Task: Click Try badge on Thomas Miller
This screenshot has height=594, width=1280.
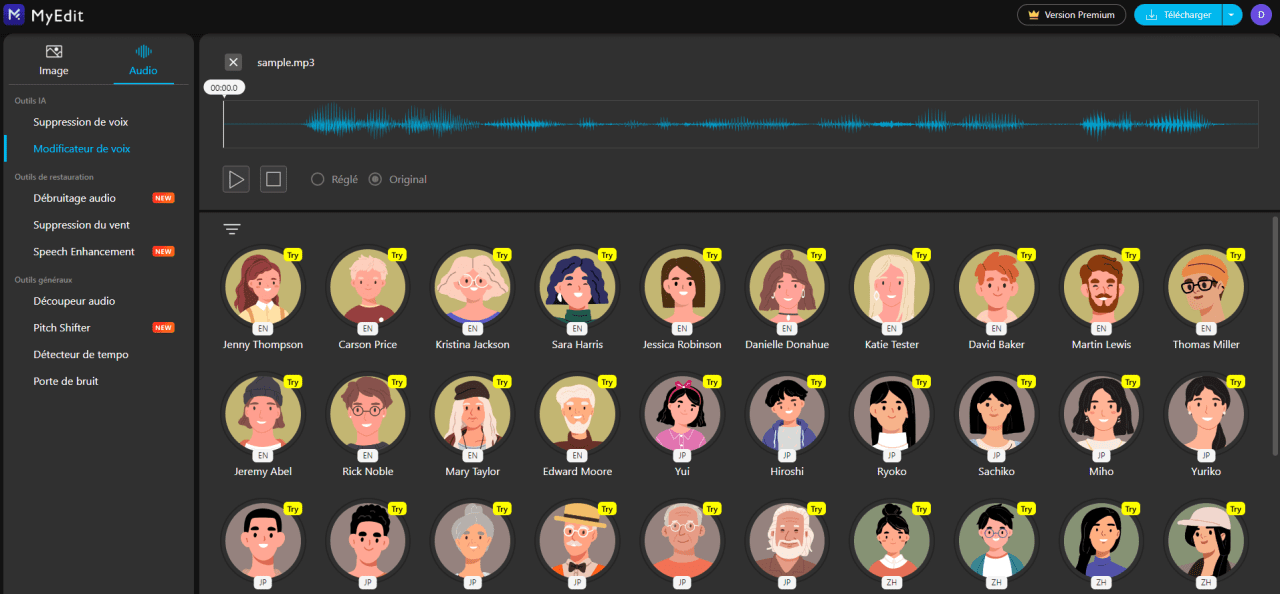Action: [1236, 255]
